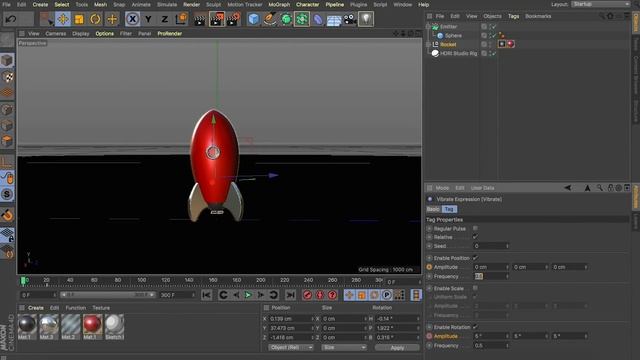Add a Light object
Screen dimensions: 640x360
pos(366,19)
